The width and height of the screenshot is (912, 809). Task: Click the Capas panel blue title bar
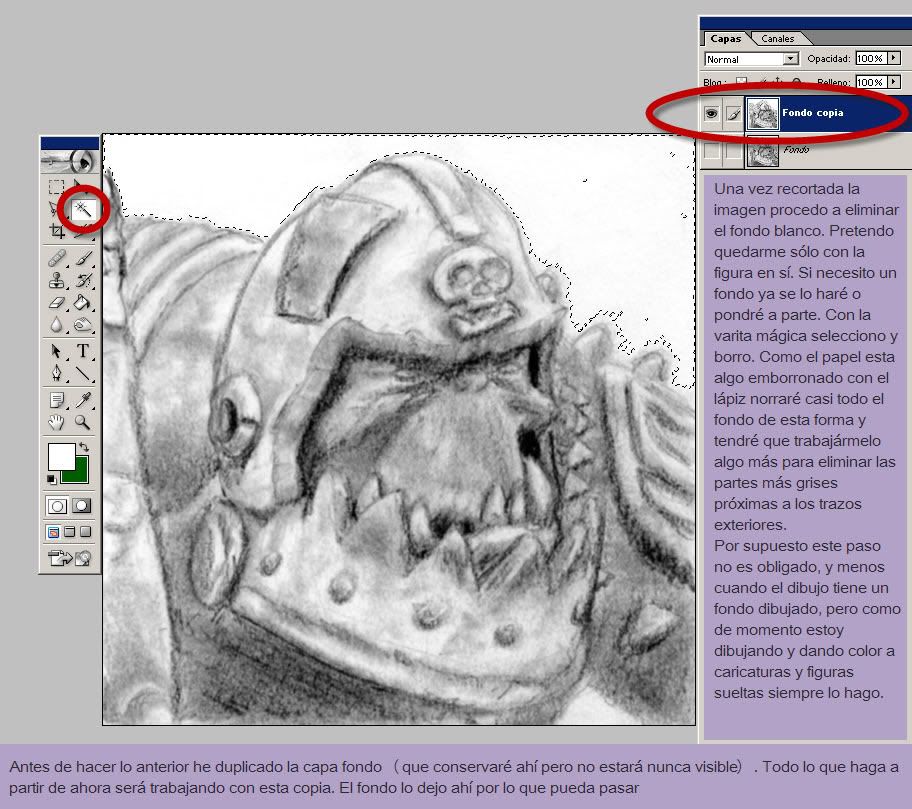(806, 24)
